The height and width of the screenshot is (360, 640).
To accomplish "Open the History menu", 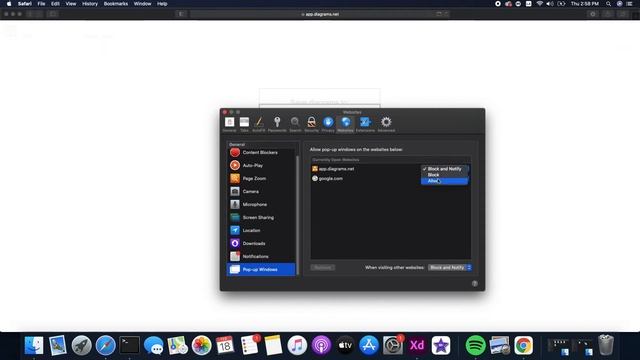I will pyautogui.click(x=90, y=4).
